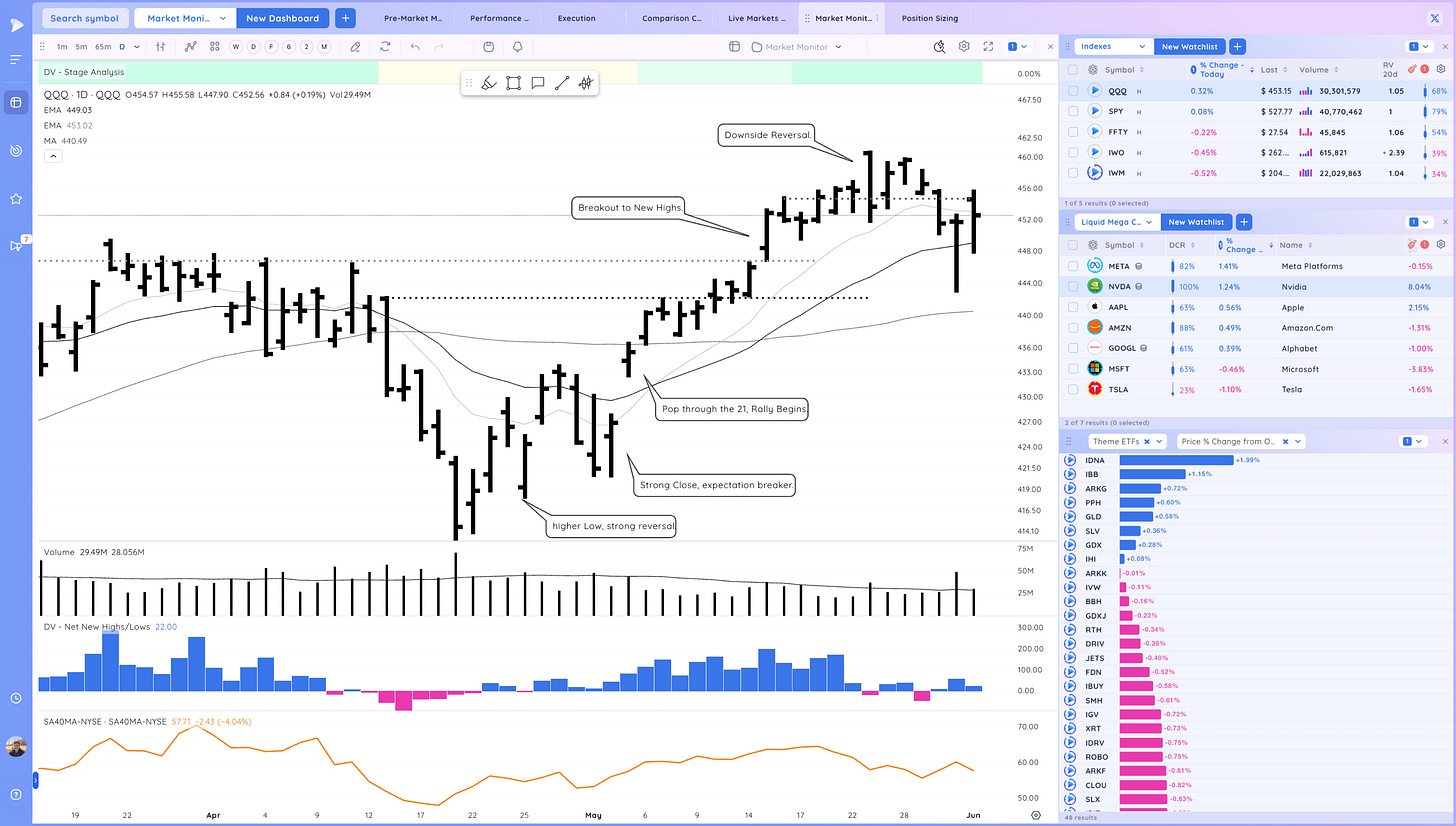Image resolution: width=1456 pixels, height=826 pixels.
Task: Switch to Performance tab
Action: point(500,18)
